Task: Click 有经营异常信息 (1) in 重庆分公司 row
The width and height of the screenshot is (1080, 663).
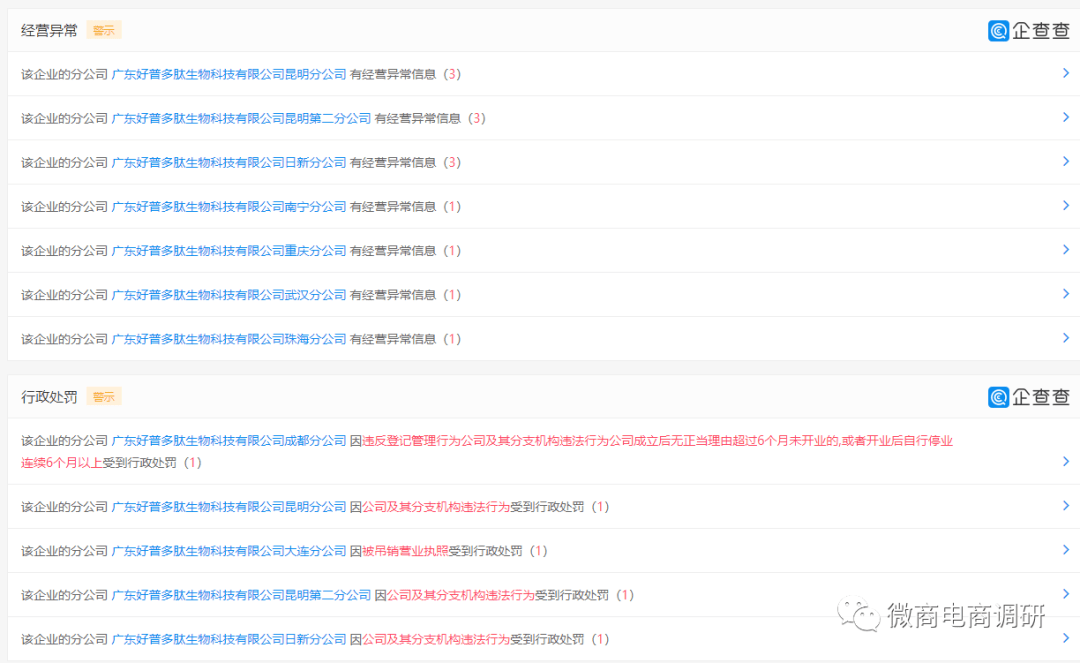Action: (406, 250)
